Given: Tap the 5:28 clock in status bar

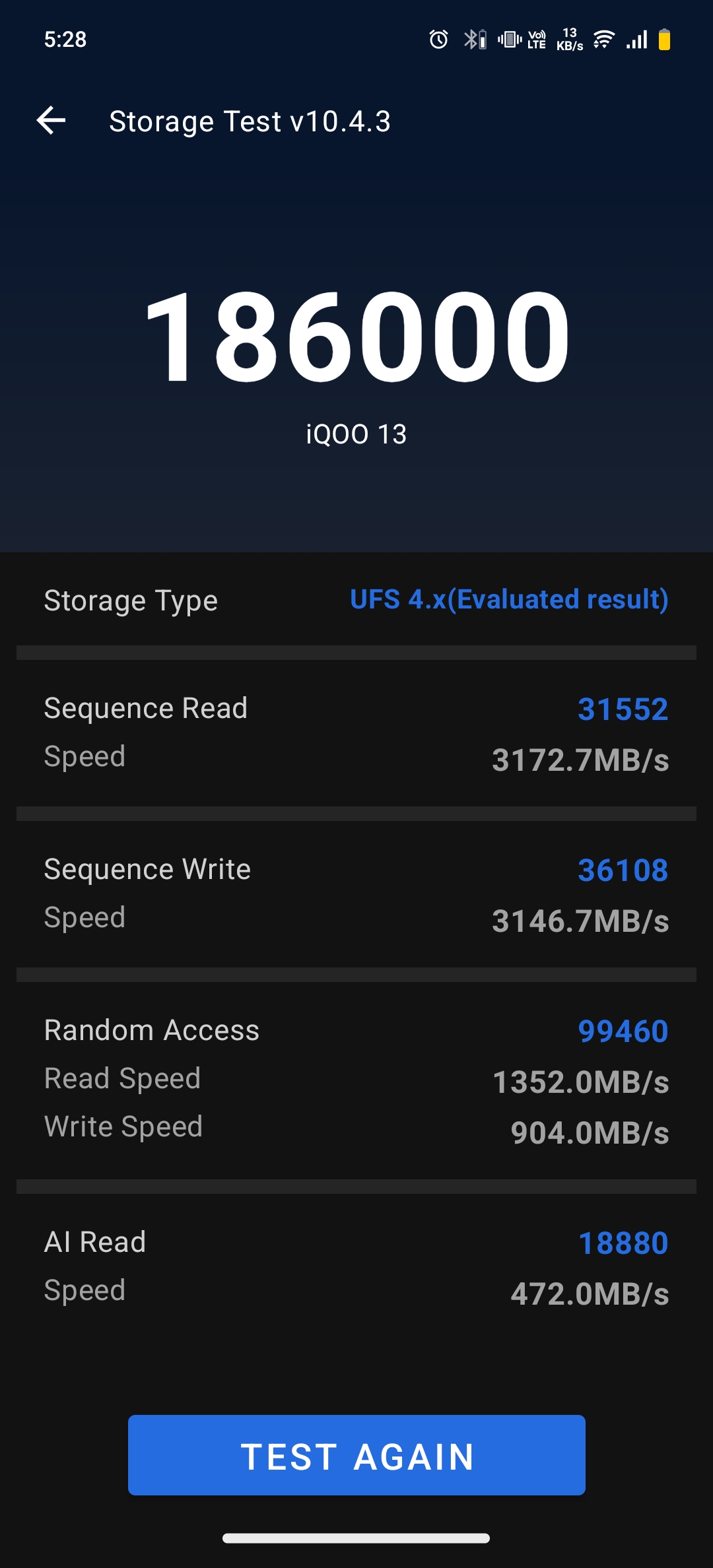Looking at the screenshot, I should point(65,40).
